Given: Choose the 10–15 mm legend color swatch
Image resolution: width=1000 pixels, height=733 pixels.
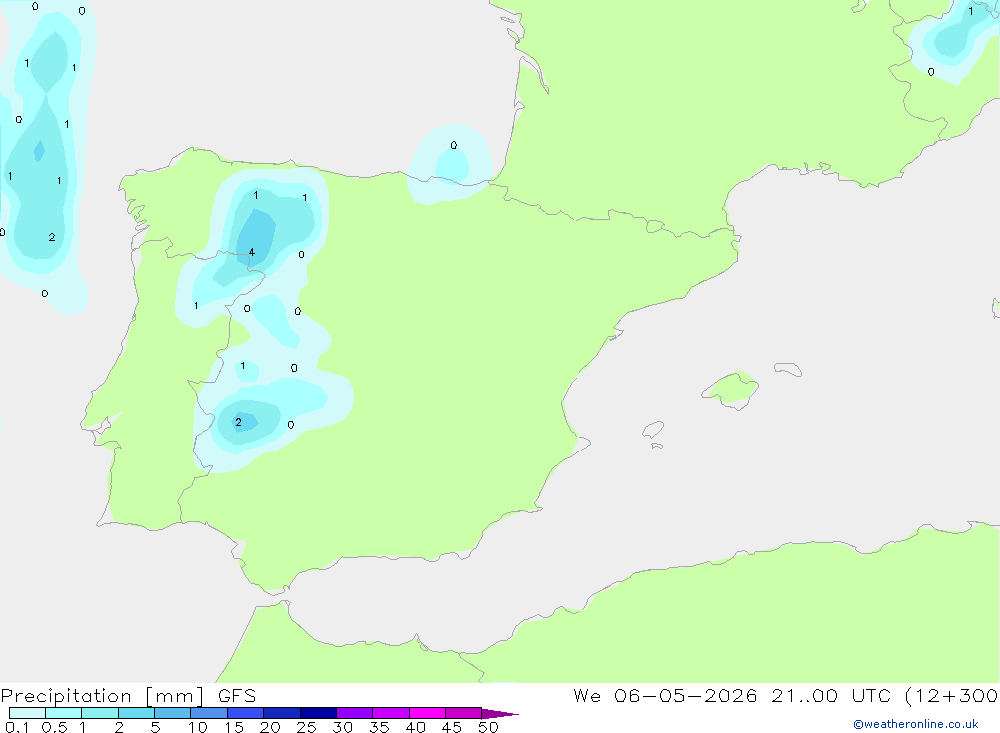Looking at the screenshot, I should (209, 713).
